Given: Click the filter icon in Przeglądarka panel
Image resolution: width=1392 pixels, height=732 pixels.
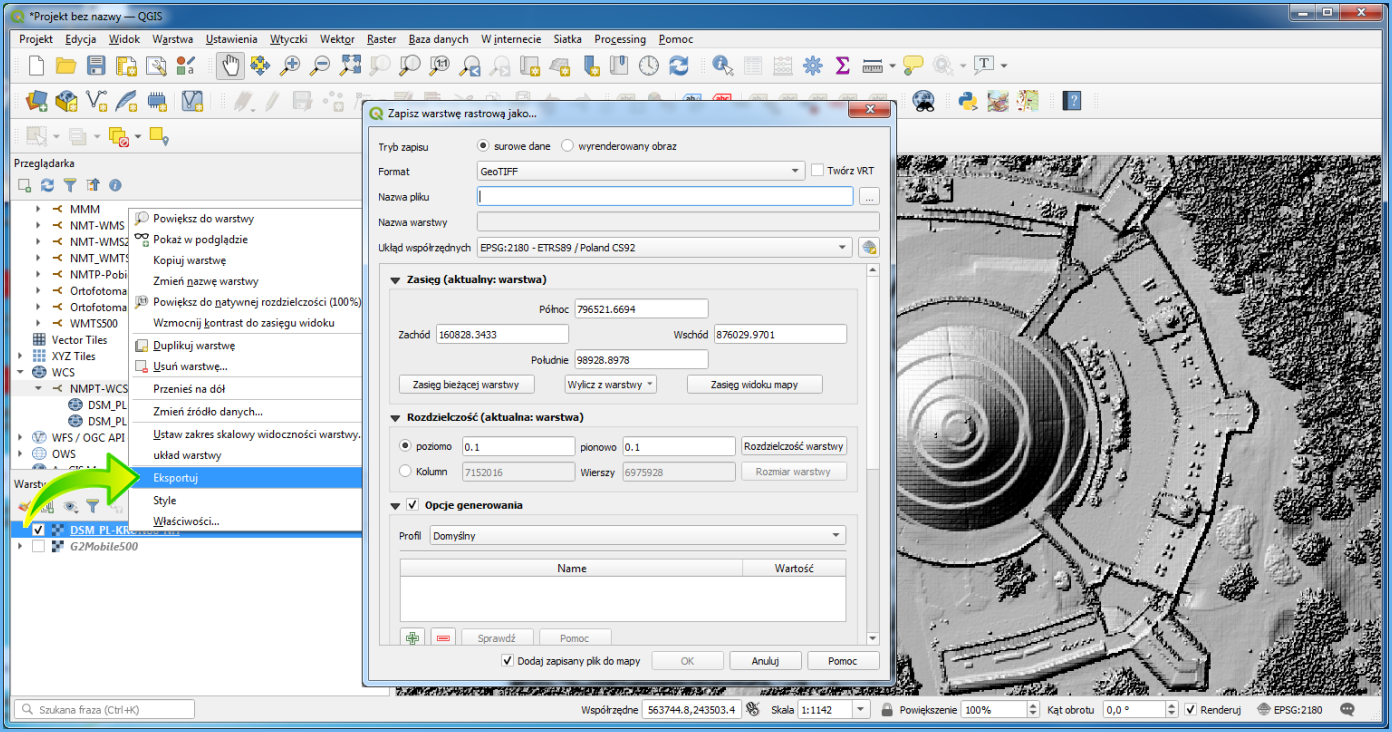Looking at the screenshot, I should 70,185.
